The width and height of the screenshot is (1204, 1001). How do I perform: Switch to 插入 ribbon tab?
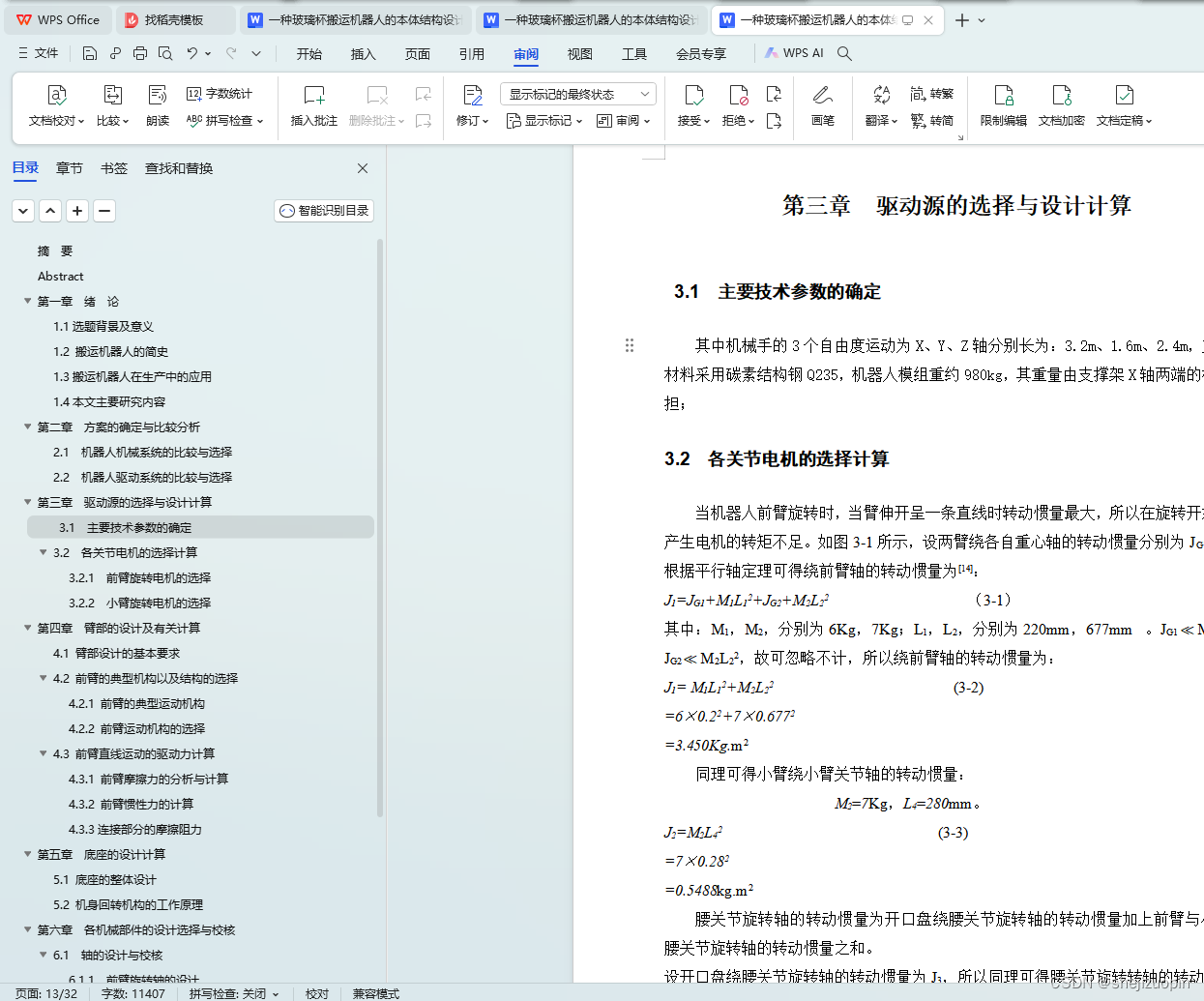coord(364,54)
